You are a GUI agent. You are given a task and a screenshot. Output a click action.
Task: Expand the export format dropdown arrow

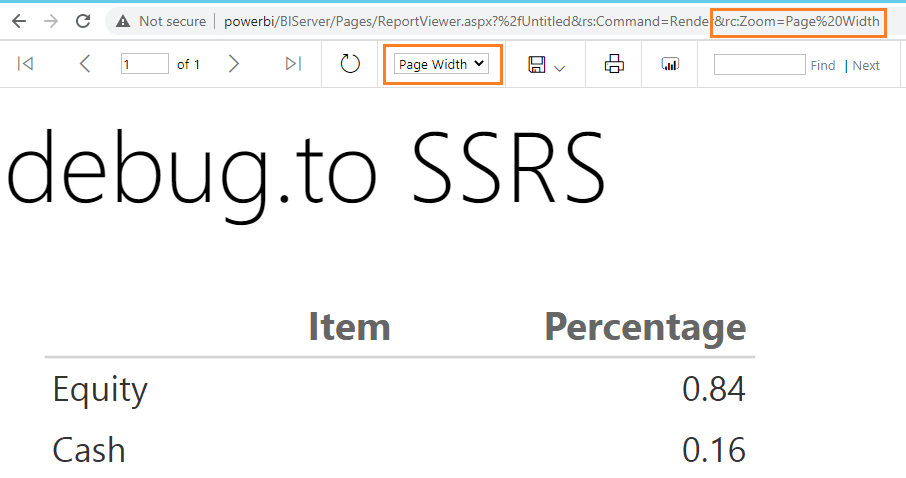pyautogui.click(x=559, y=68)
